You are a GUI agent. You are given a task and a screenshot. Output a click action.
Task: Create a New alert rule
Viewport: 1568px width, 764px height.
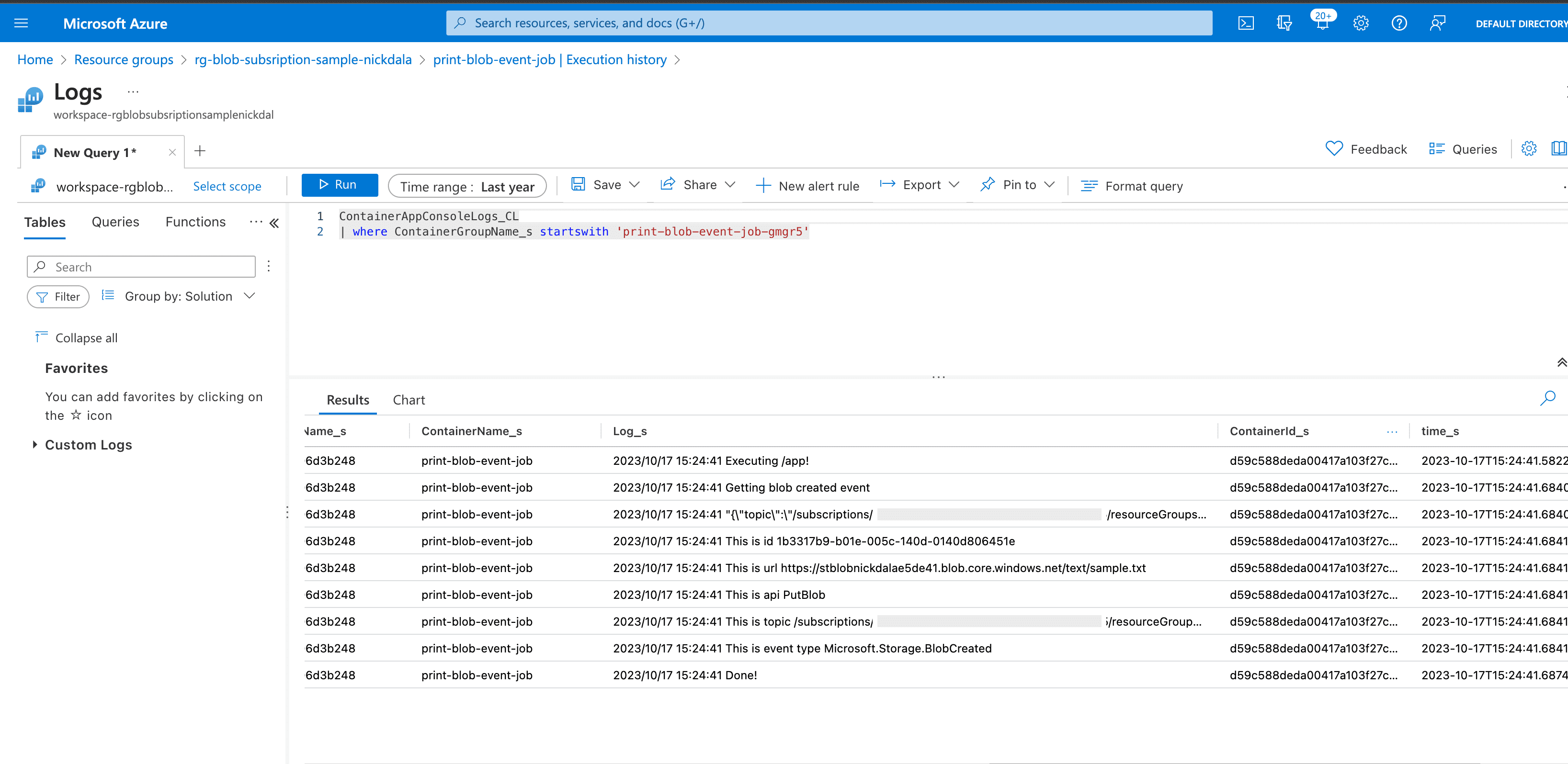click(x=807, y=186)
